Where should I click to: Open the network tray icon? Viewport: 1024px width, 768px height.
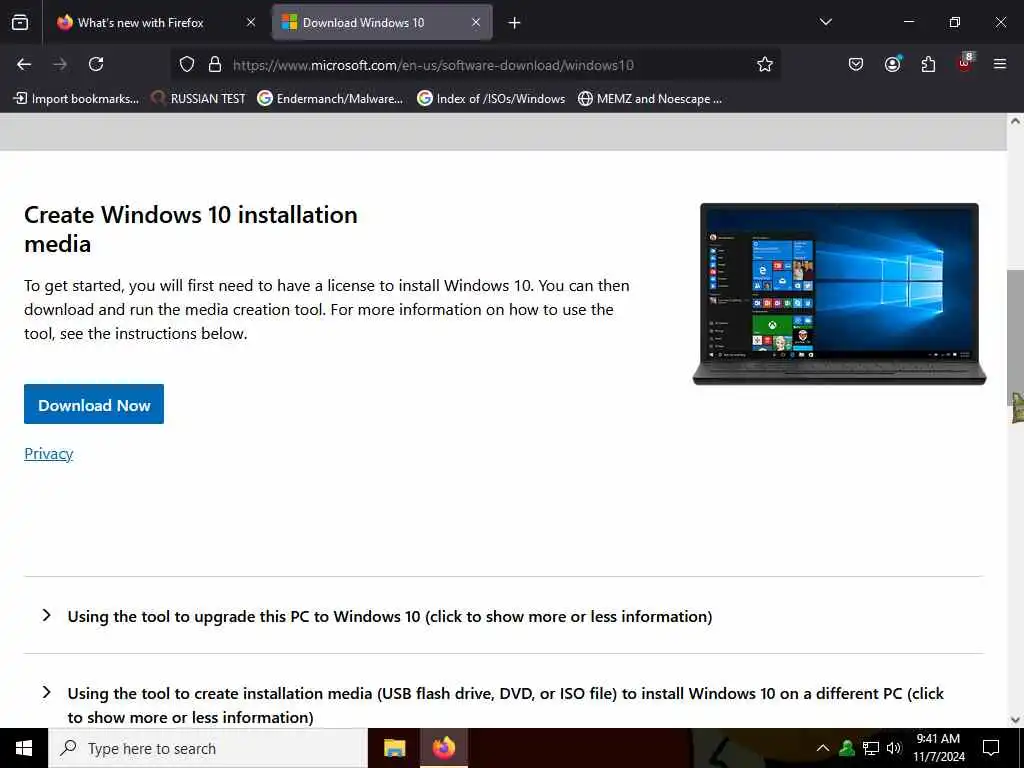pos(871,748)
